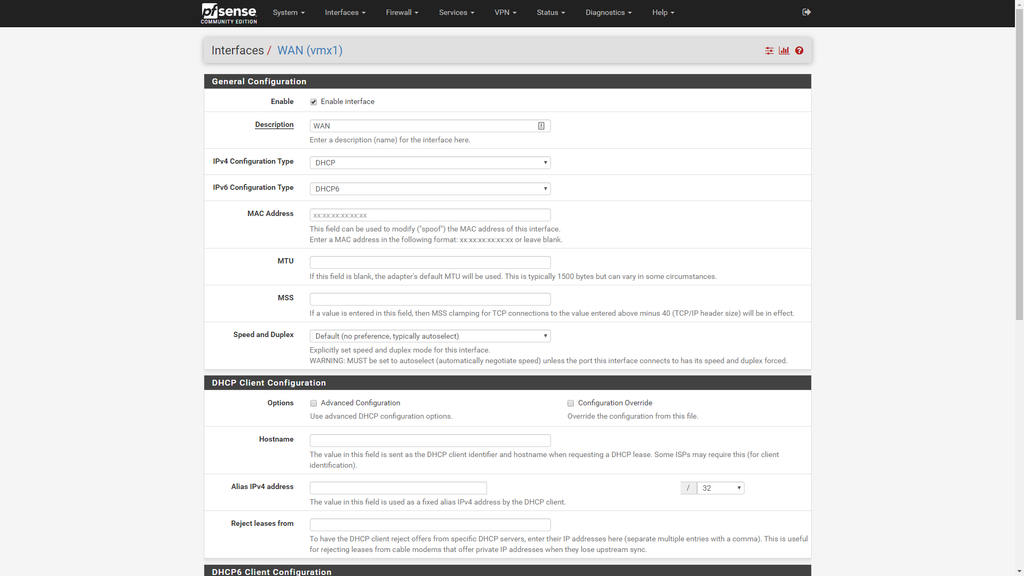Screen dimensions: 1024x576
Task: Click the WAN (vmx1) breadcrumb link
Action: [310, 49]
